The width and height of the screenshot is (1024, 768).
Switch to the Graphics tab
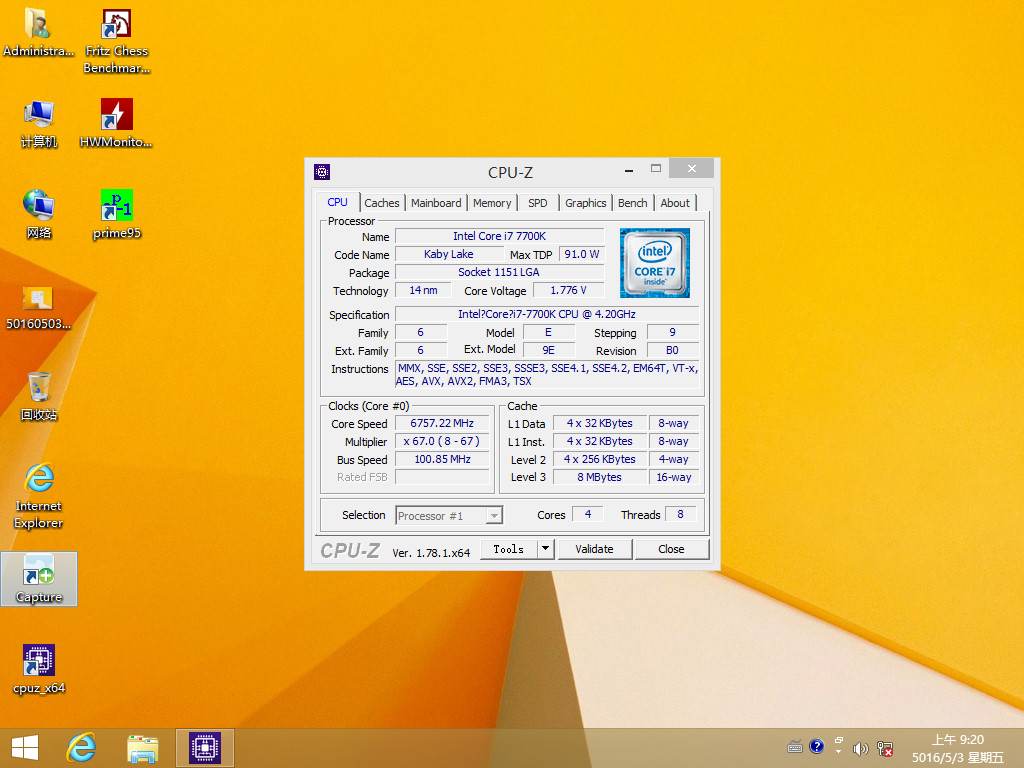pos(586,203)
